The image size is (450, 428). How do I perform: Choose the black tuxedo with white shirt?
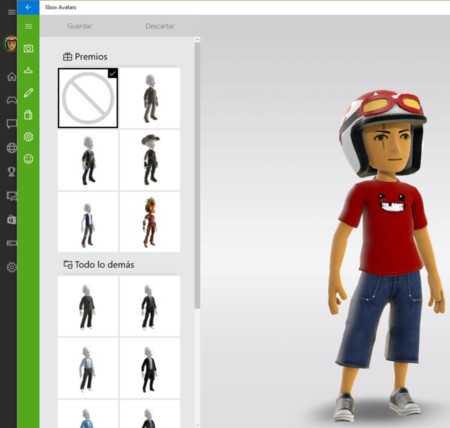[x=150, y=368]
